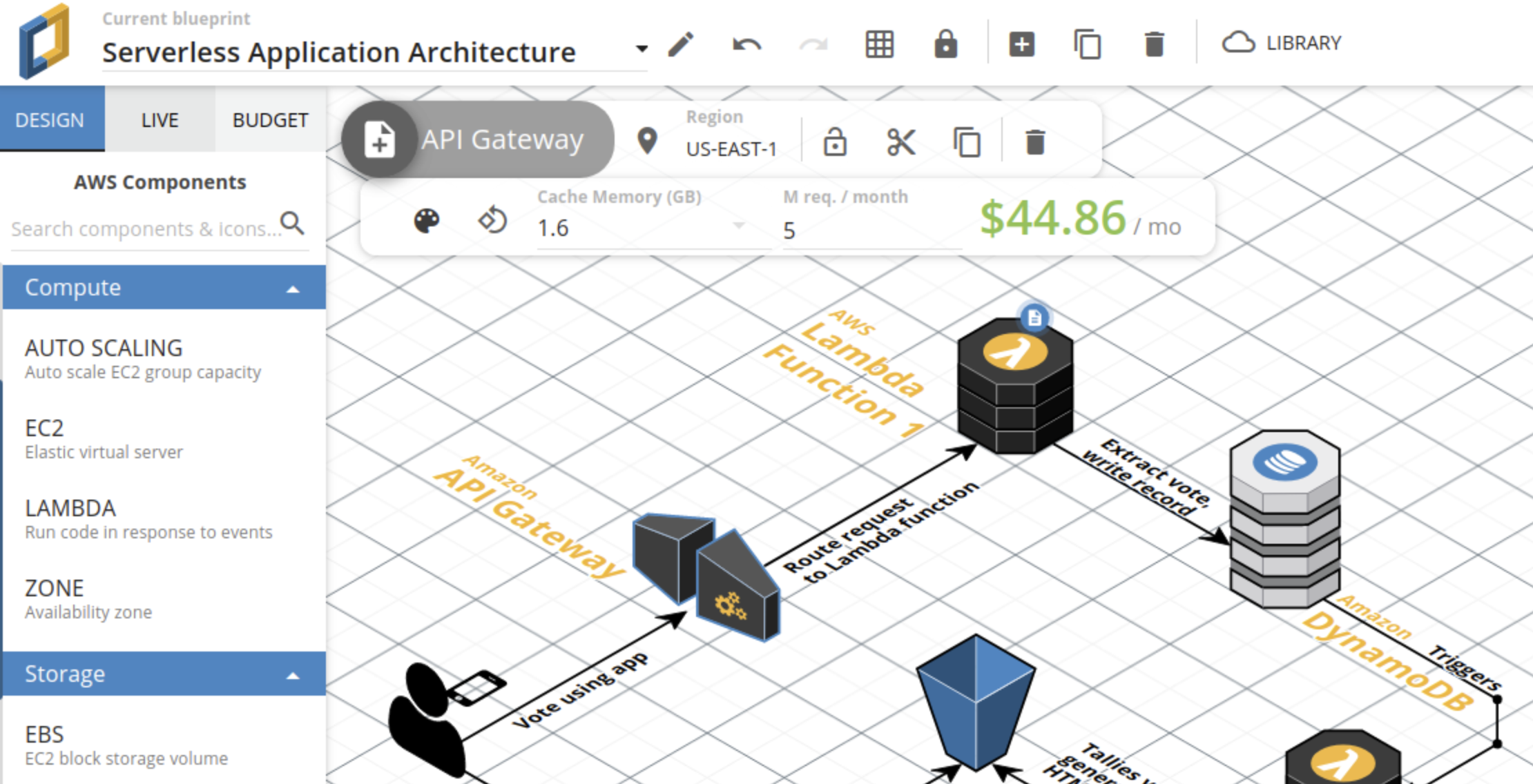Click the 'Route request to Lambda function' label
The width and height of the screenshot is (1533, 784).
(x=881, y=533)
